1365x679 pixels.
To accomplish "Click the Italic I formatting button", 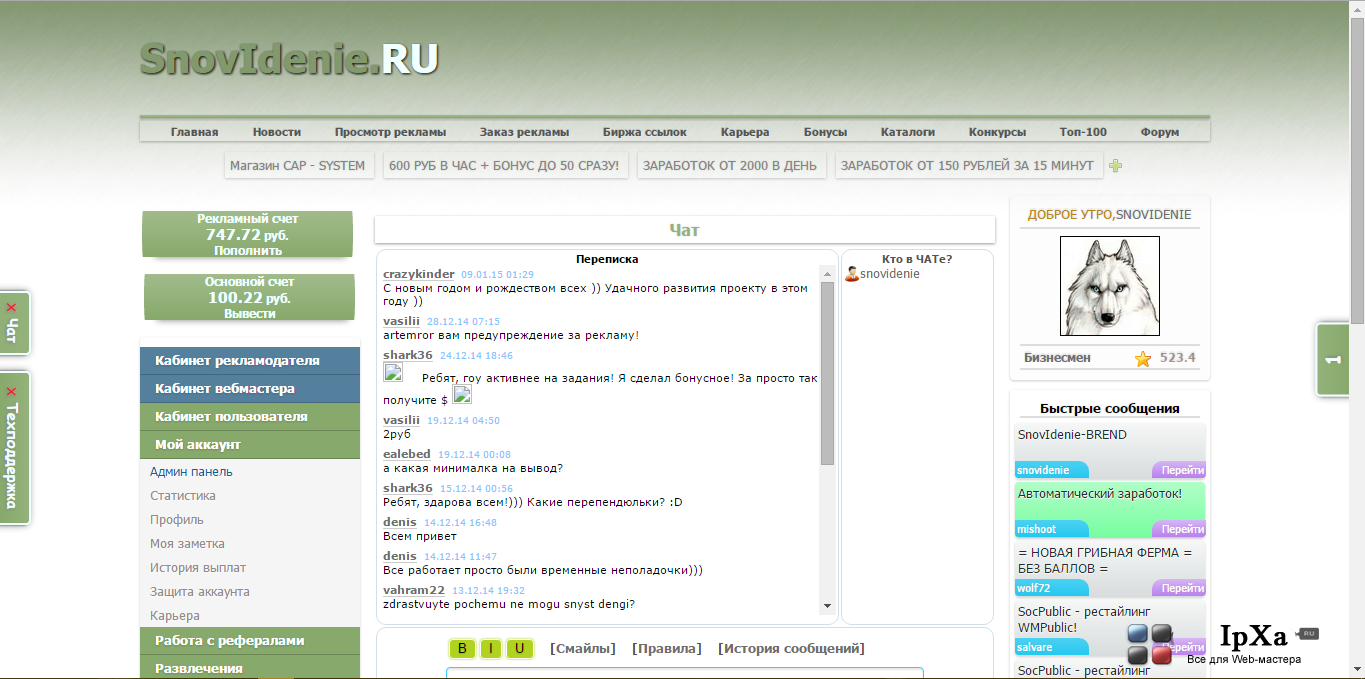I will [491, 648].
